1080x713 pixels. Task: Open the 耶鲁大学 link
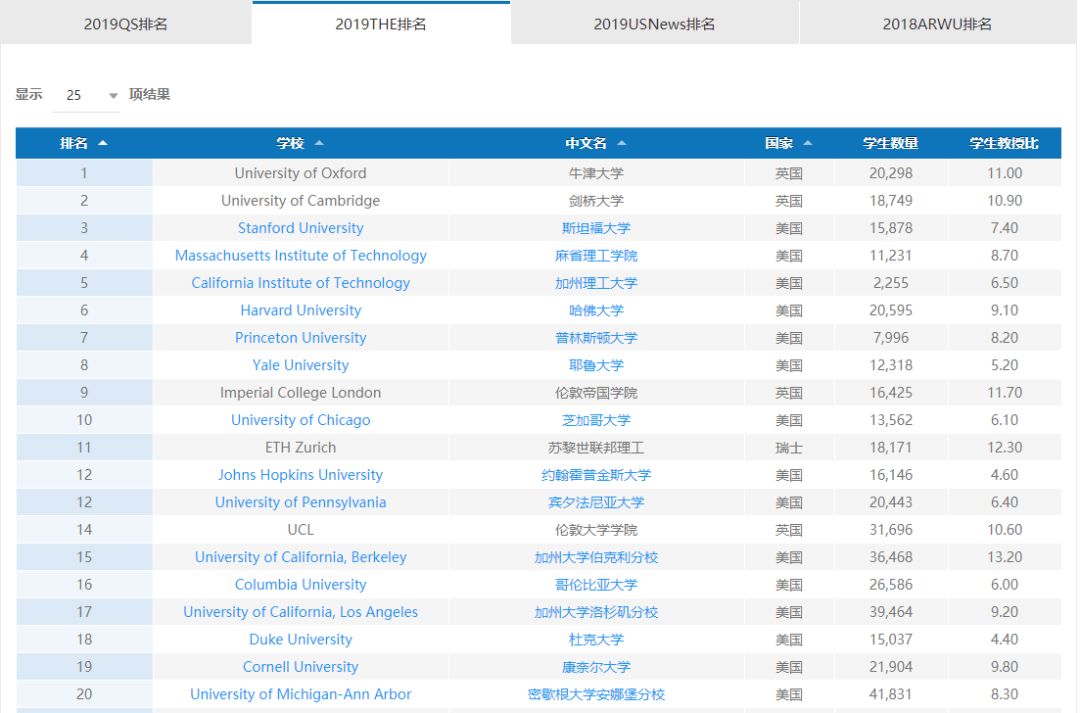pos(596,365)
